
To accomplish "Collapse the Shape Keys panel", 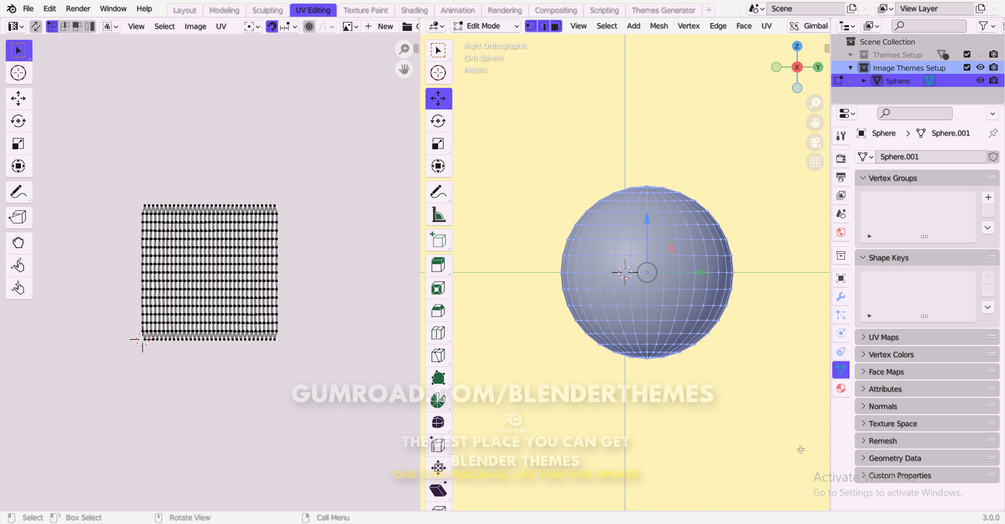I will point(927,258).
